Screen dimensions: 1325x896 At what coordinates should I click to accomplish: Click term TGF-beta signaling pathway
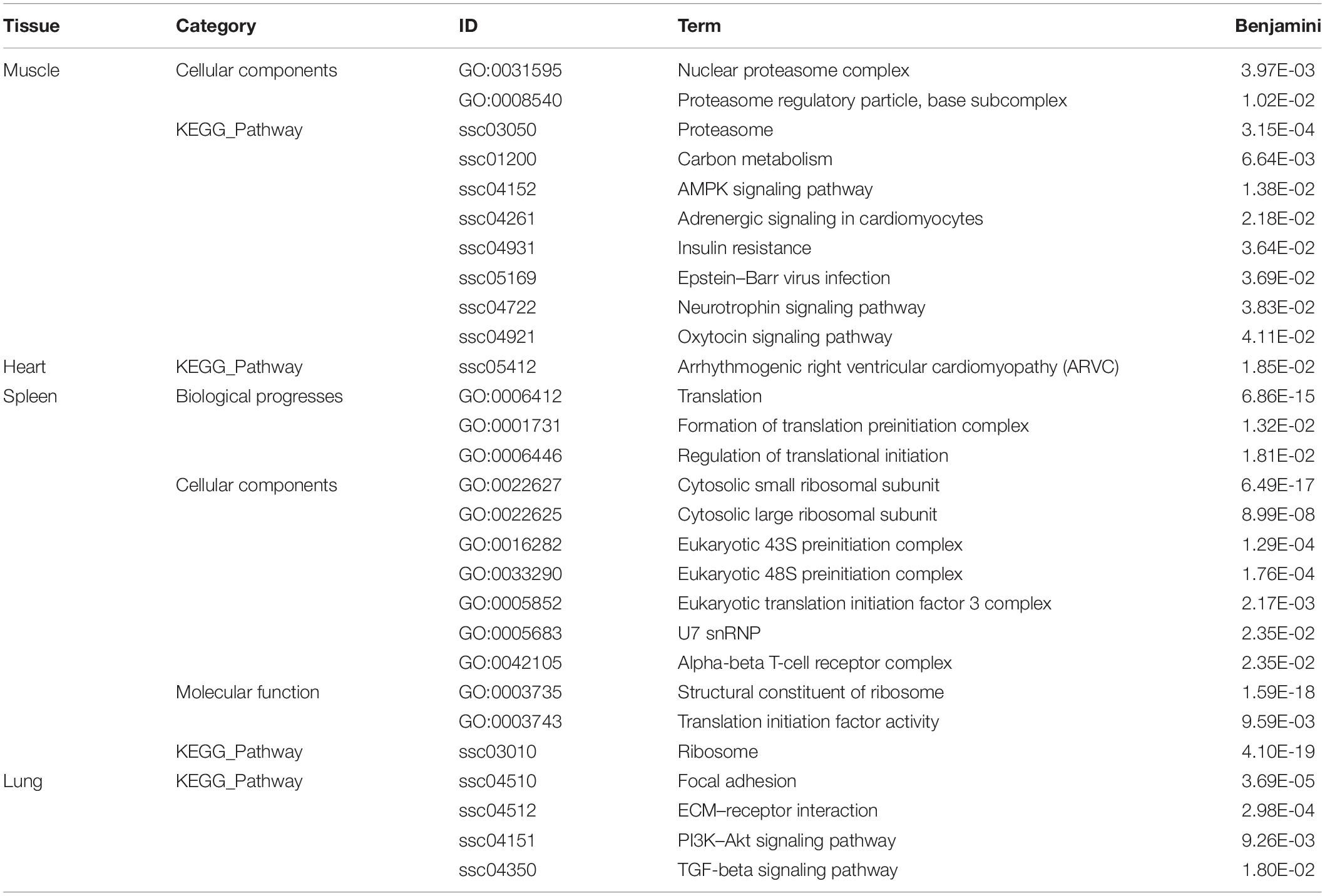[x=788, y=870]
